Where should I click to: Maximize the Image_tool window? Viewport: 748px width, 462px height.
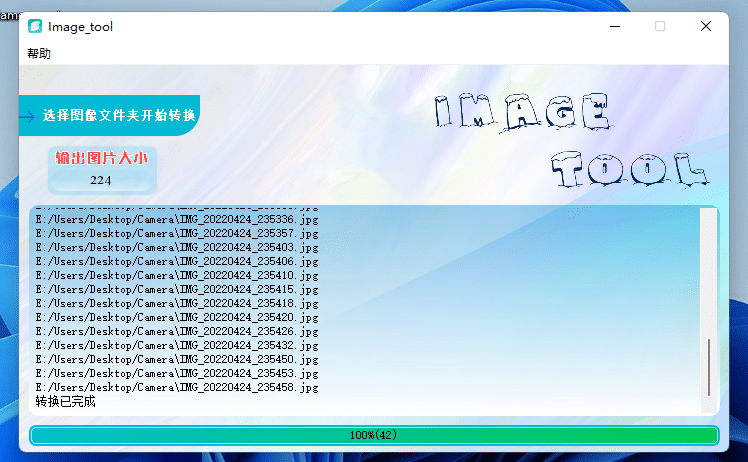coord(660,27)
